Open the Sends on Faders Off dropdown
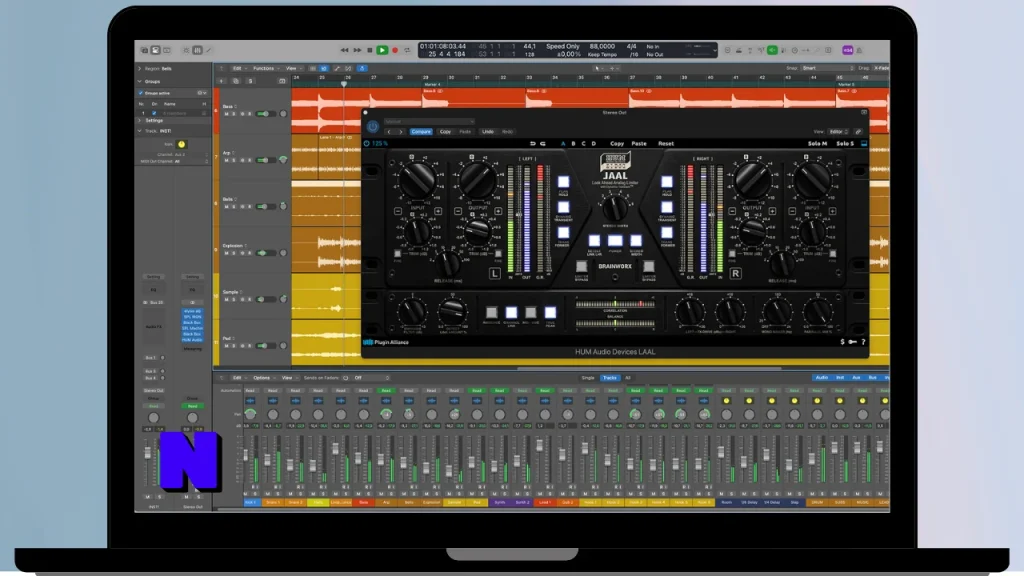1024x576 pixels. (x=370, y=378)
